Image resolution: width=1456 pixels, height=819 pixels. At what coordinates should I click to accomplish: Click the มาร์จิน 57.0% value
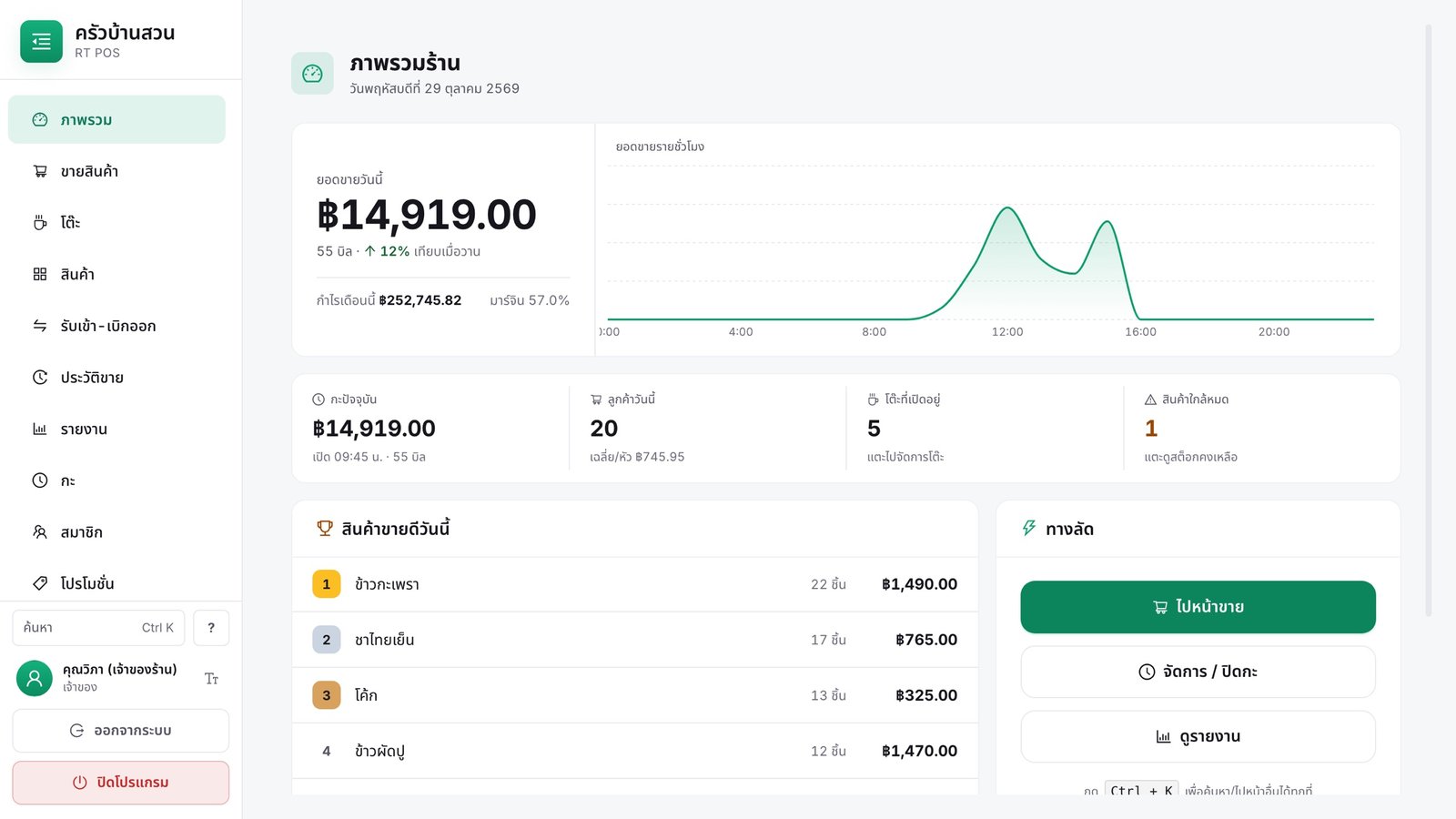[530, 300]
